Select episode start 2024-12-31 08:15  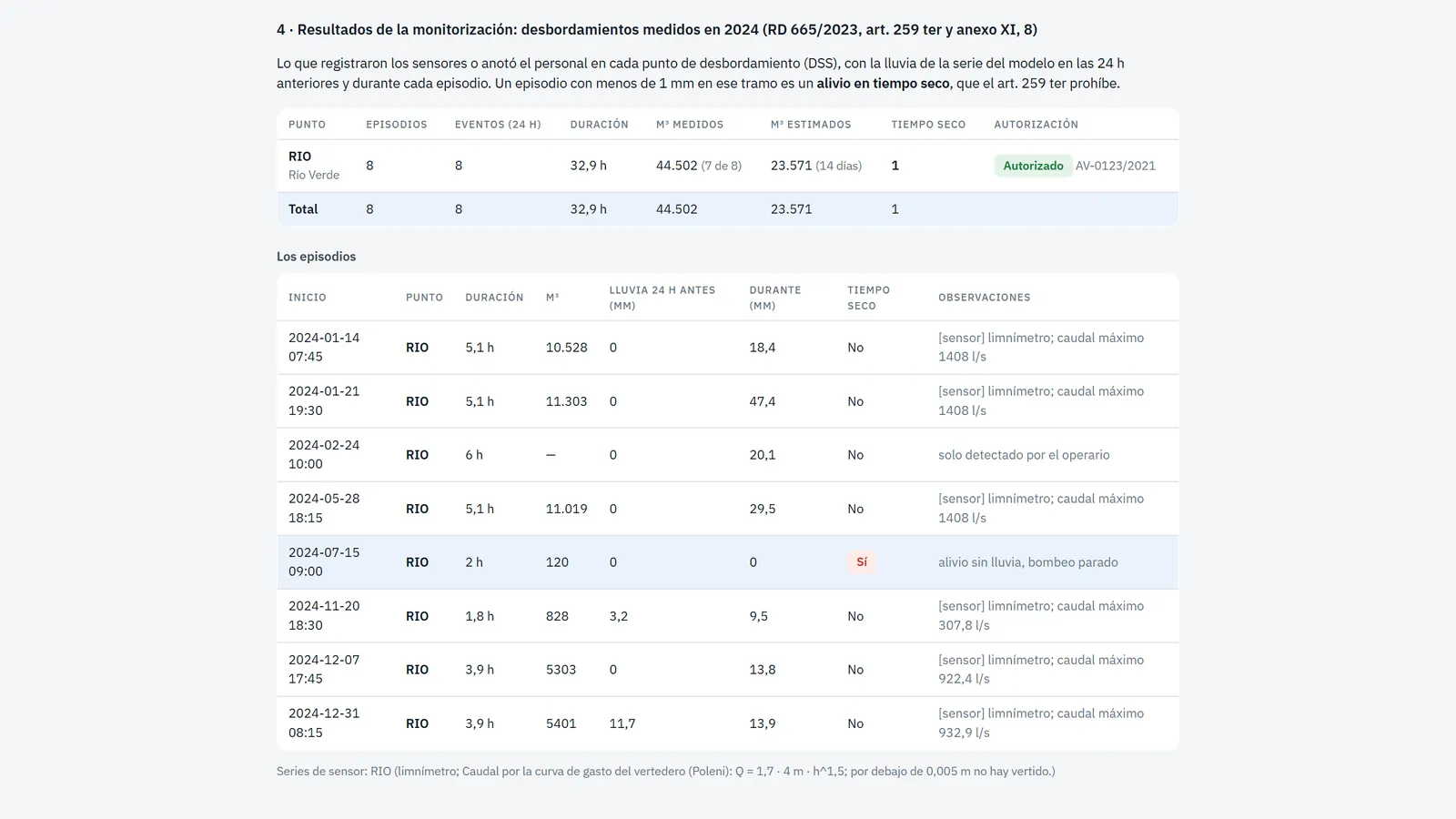pos(324,723)
